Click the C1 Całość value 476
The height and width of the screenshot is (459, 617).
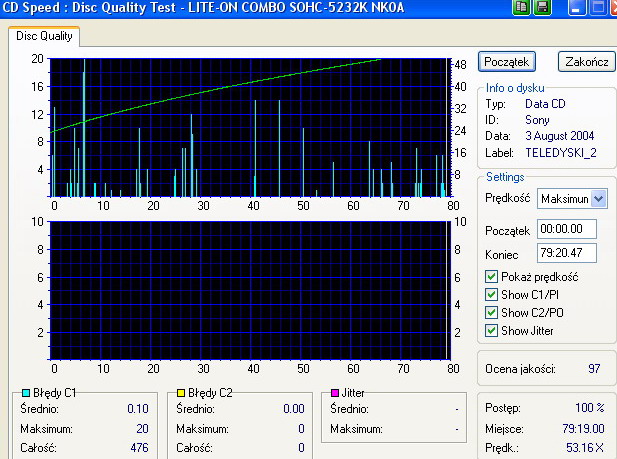(139, 448)
